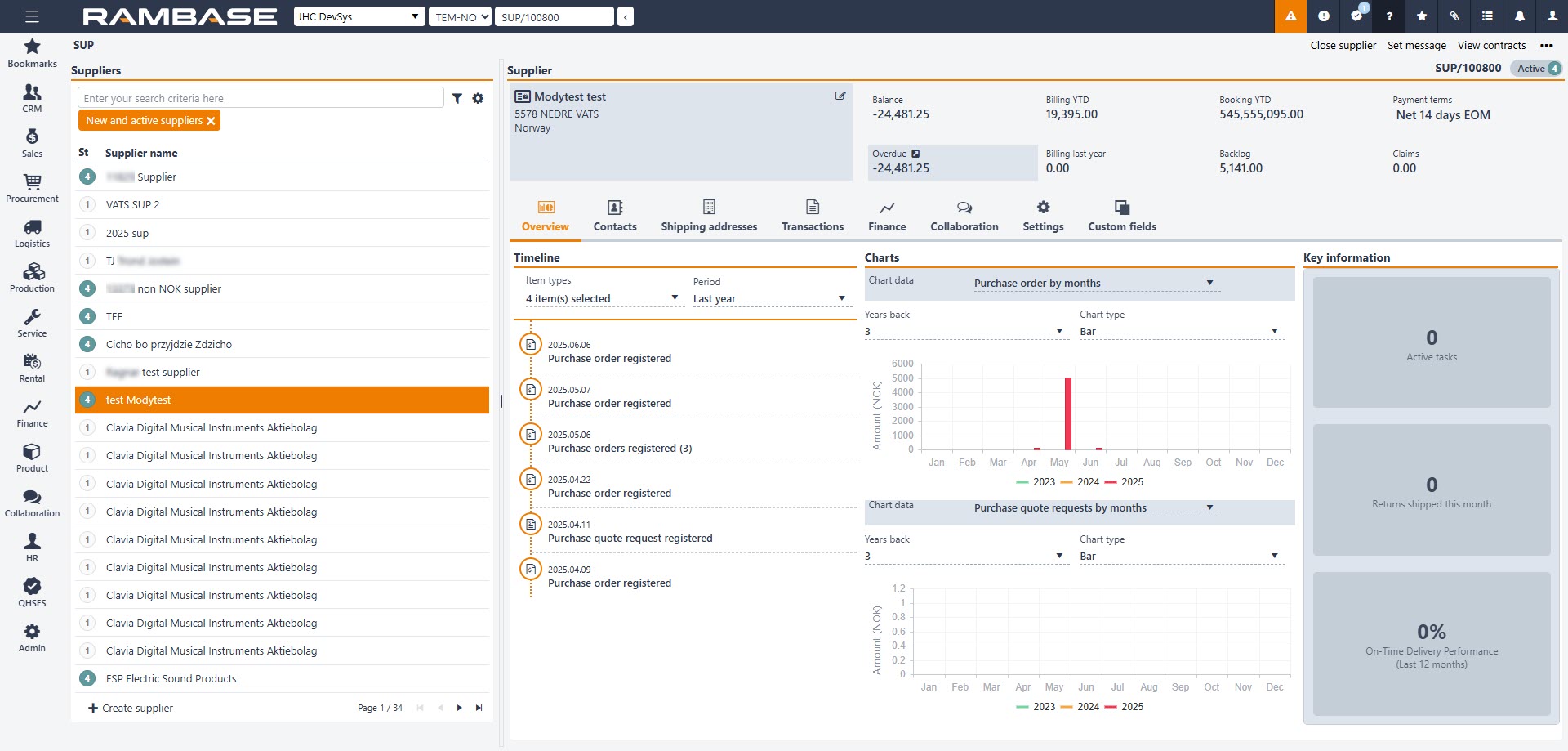
Task: Toggle the 2023 series in the Purchase order chart legend
Action: (1036, 482)
